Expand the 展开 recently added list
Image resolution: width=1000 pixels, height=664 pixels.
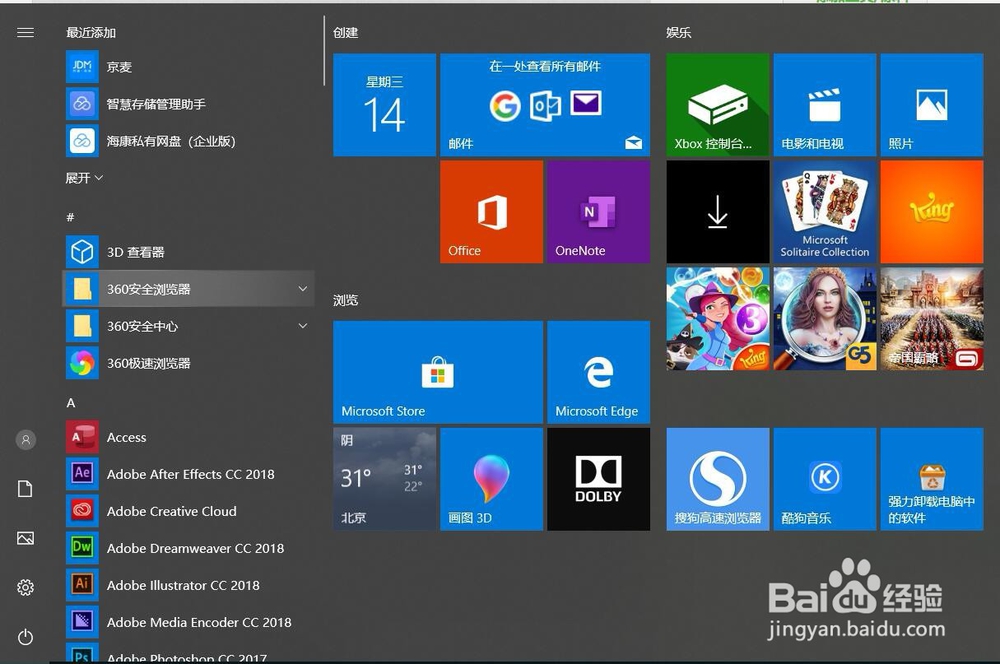[84, 178]
